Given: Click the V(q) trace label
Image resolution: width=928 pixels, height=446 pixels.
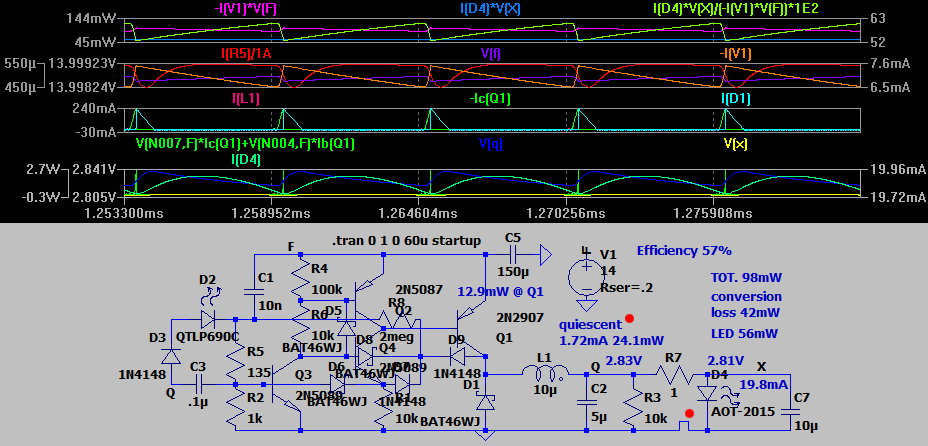Looking at the screenshot, I should pyautogui.click(x=490, y=144).
